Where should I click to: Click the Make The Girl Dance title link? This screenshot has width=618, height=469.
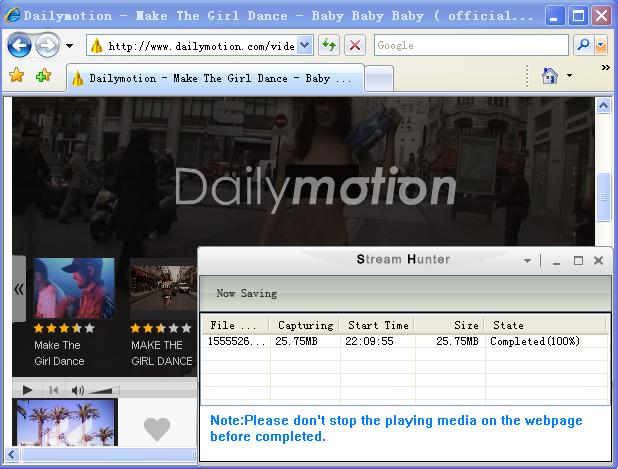(59, 353)
